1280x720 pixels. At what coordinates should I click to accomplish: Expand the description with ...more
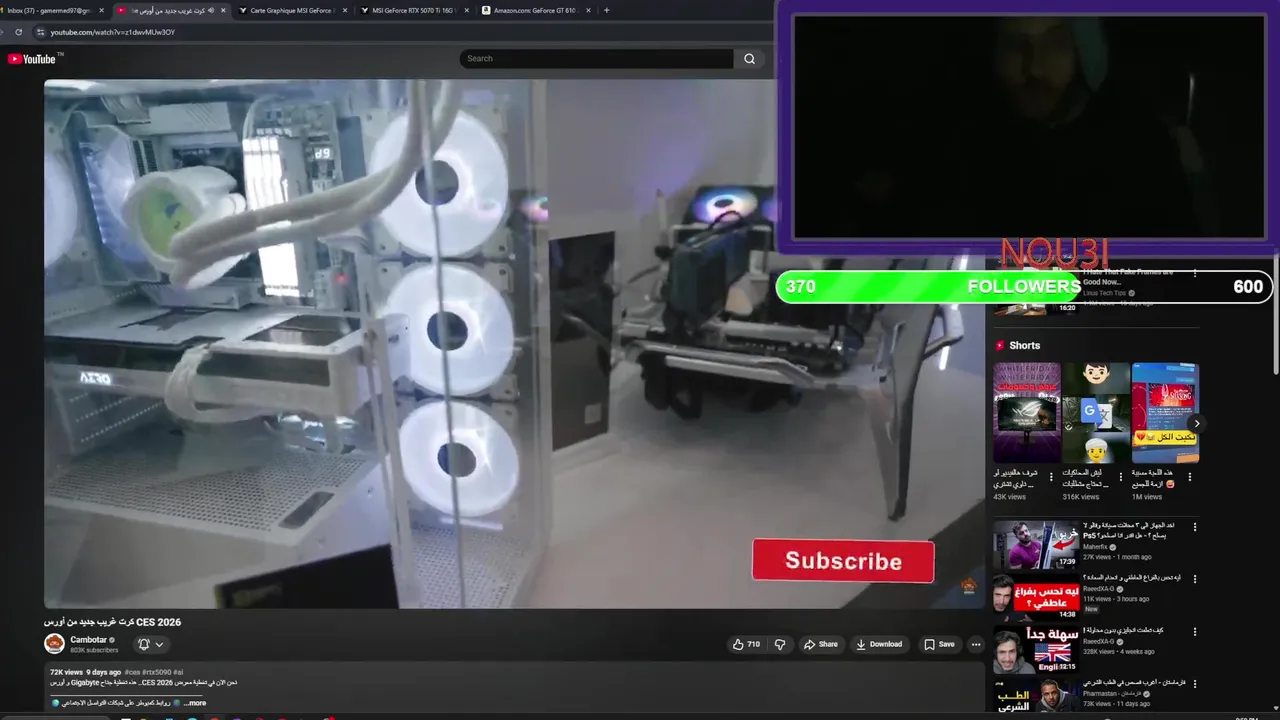(x=194, y=703)
